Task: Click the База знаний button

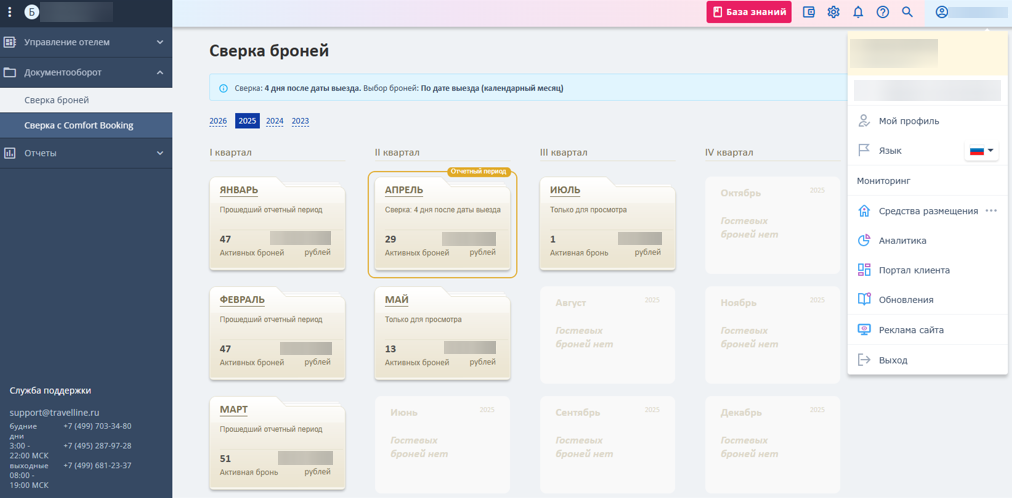Action: (x=749, y=12)
